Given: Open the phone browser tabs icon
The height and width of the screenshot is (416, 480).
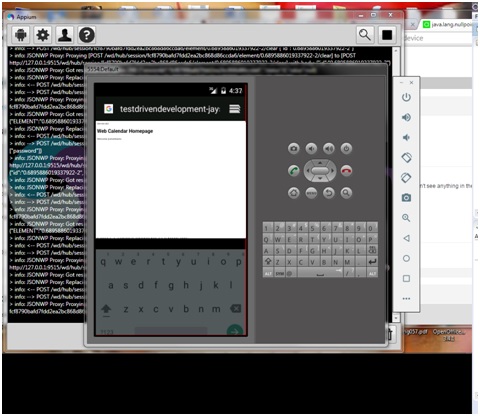Looking at the screenshot, I should pyautogui.click(x=234, y=109).
